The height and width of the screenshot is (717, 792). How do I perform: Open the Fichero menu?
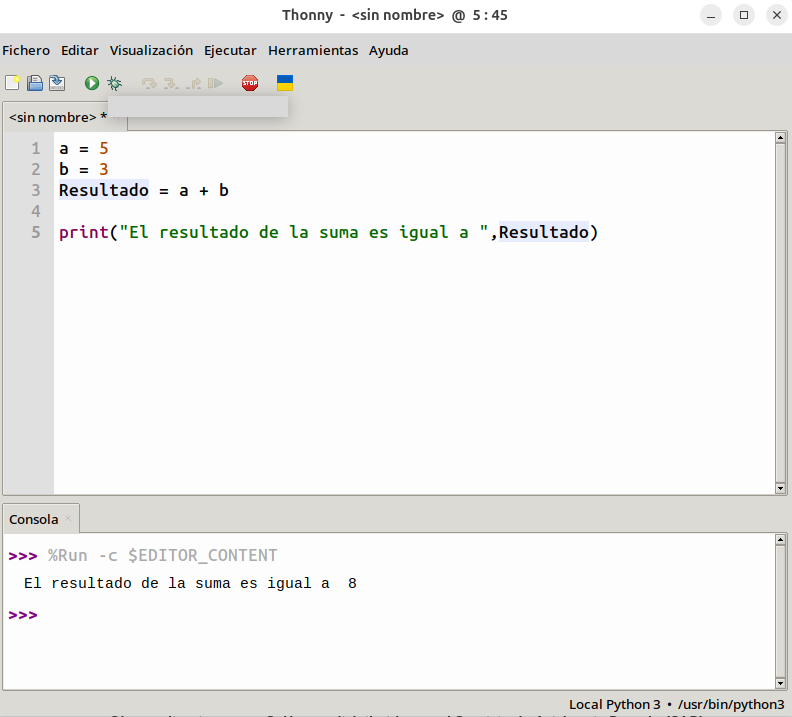click(x=26, y=50)
